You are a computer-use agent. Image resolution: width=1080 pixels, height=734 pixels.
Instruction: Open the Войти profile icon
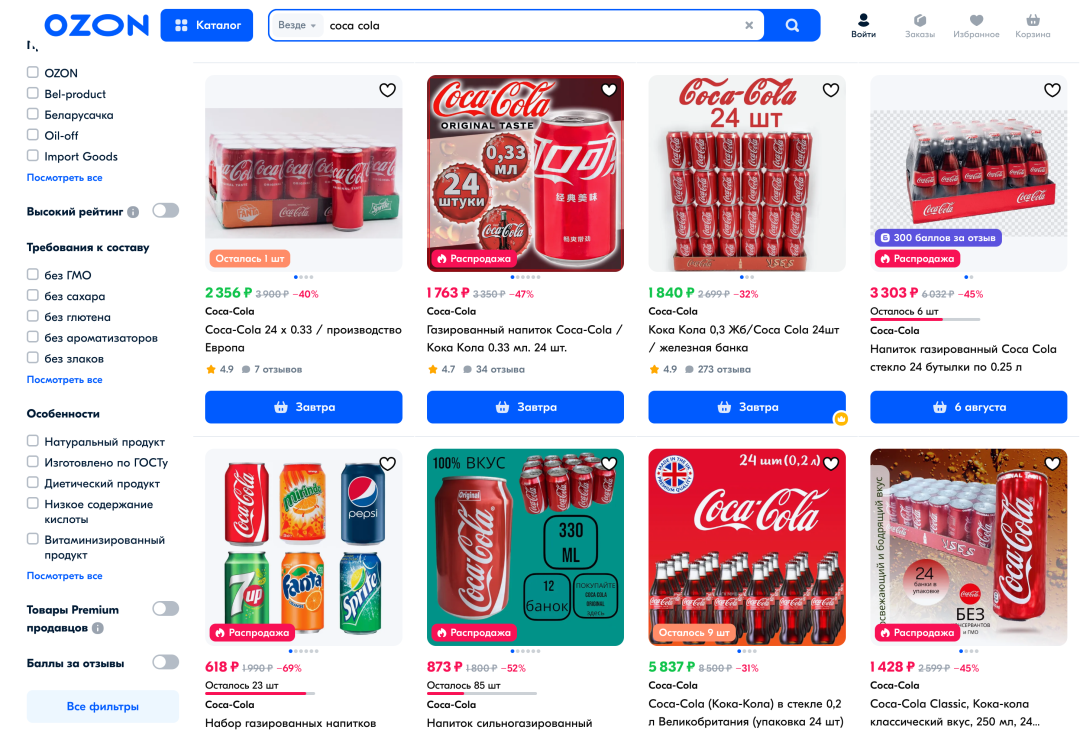[863, 26]
